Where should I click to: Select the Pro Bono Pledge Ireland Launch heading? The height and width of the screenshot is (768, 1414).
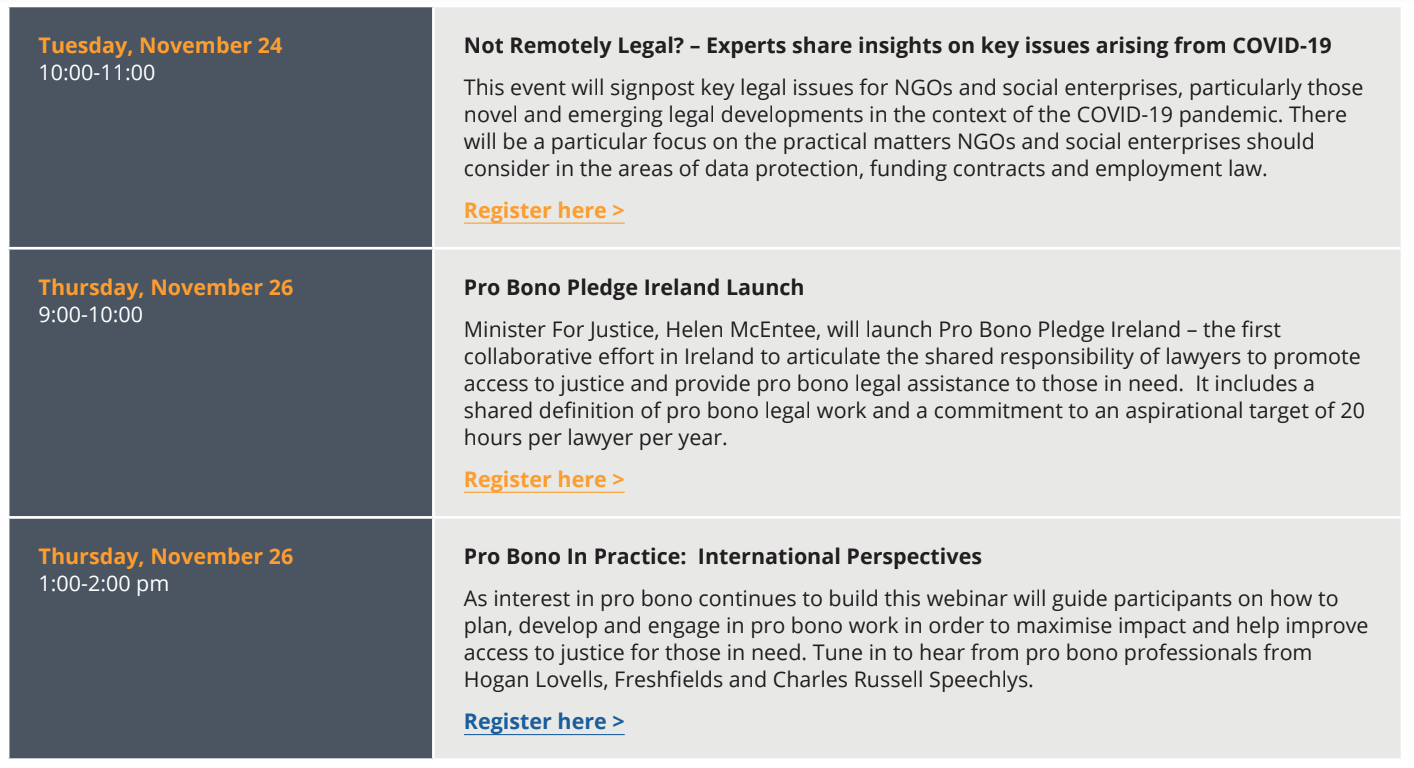click(x=634, y=288)
